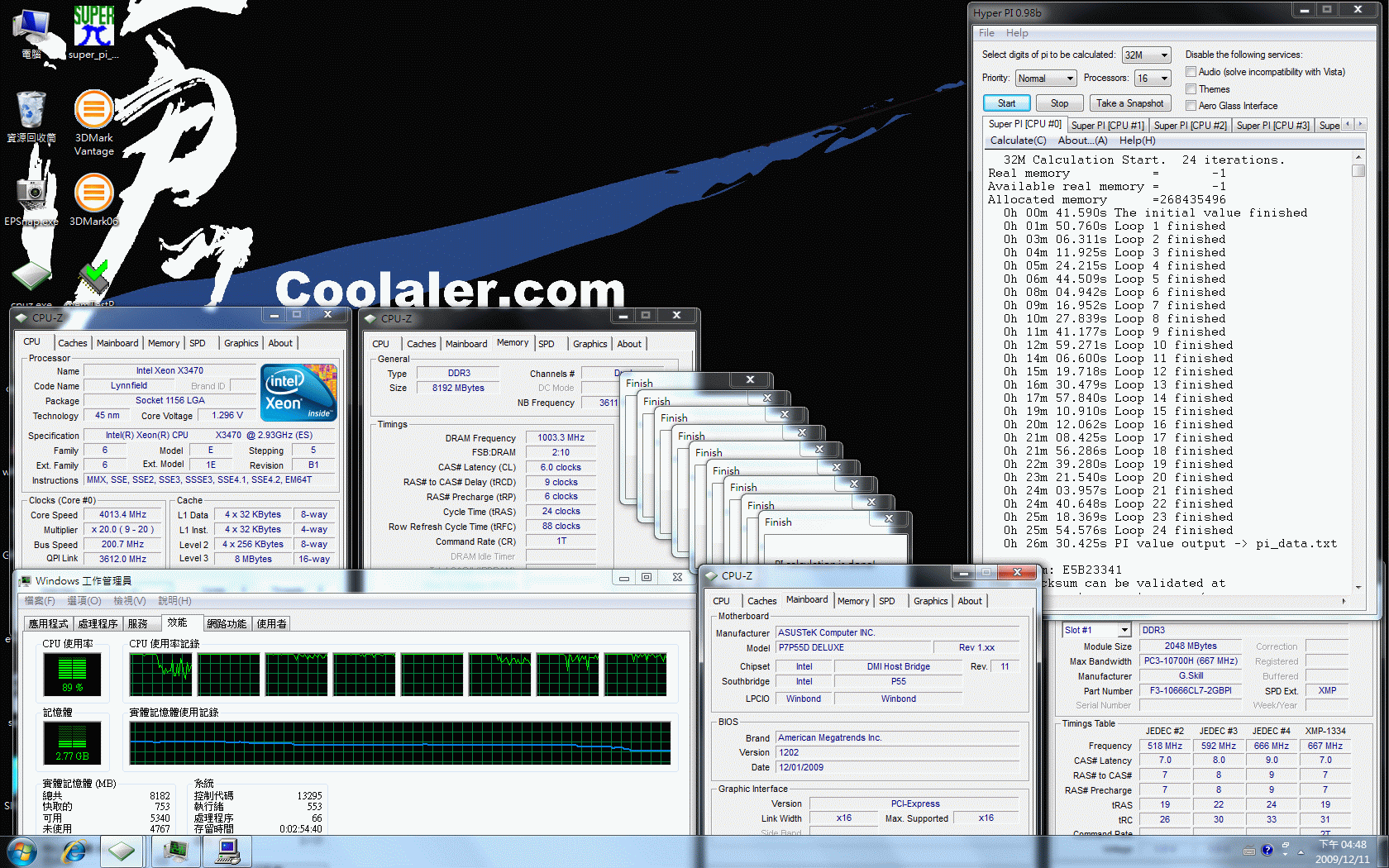Enable Audio service disabling checkbox
The width and height of the screenshot is (1389, 868).
[1191, 72]
